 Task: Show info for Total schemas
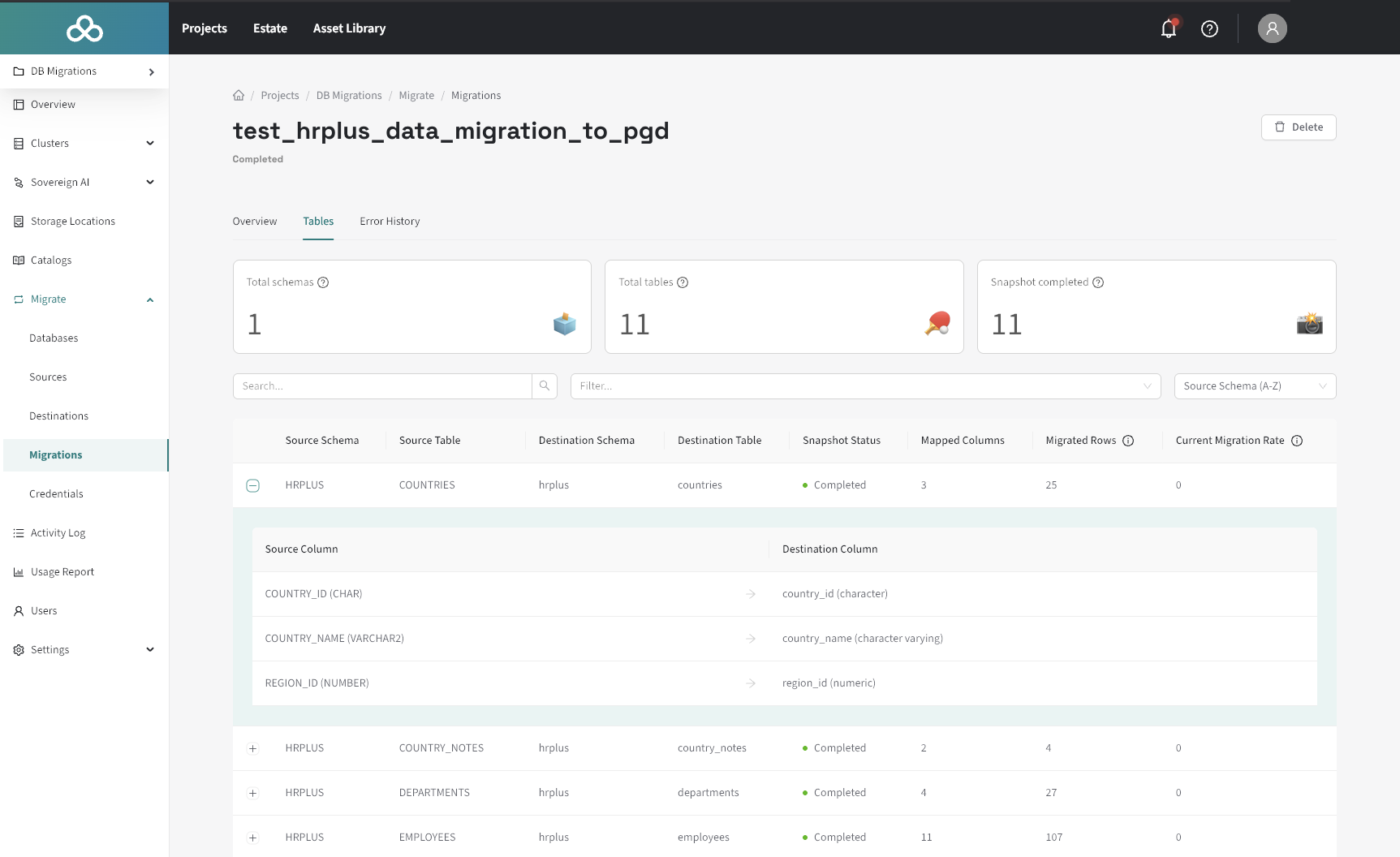click(323, 282)
